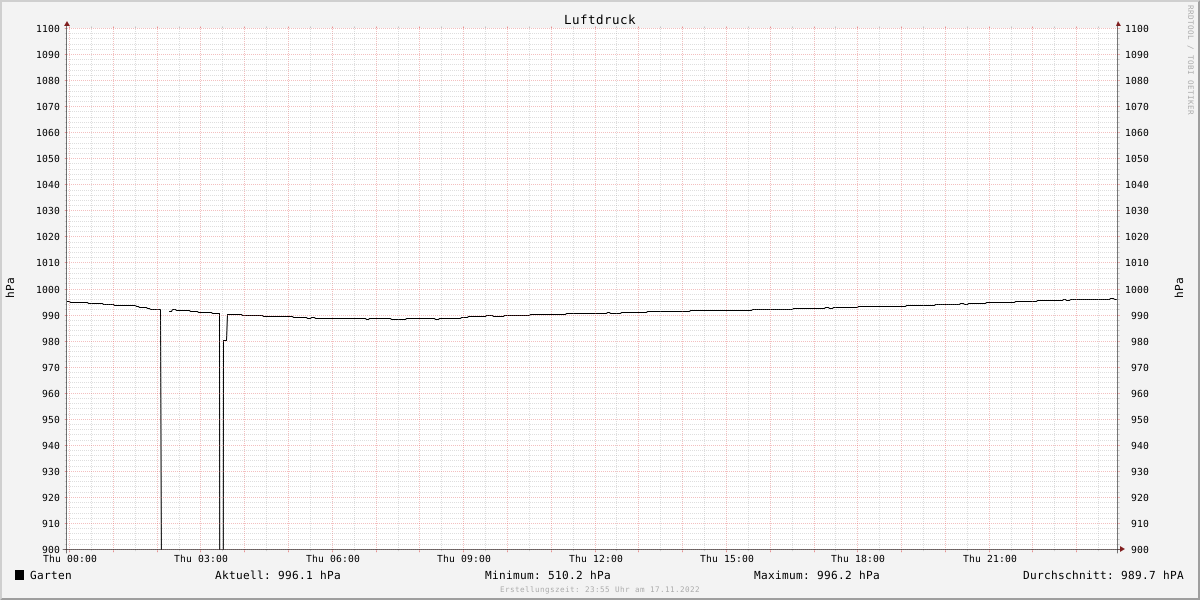Click the "1030" label on the left axis
1200x600 pixels.
coord(48,211)
